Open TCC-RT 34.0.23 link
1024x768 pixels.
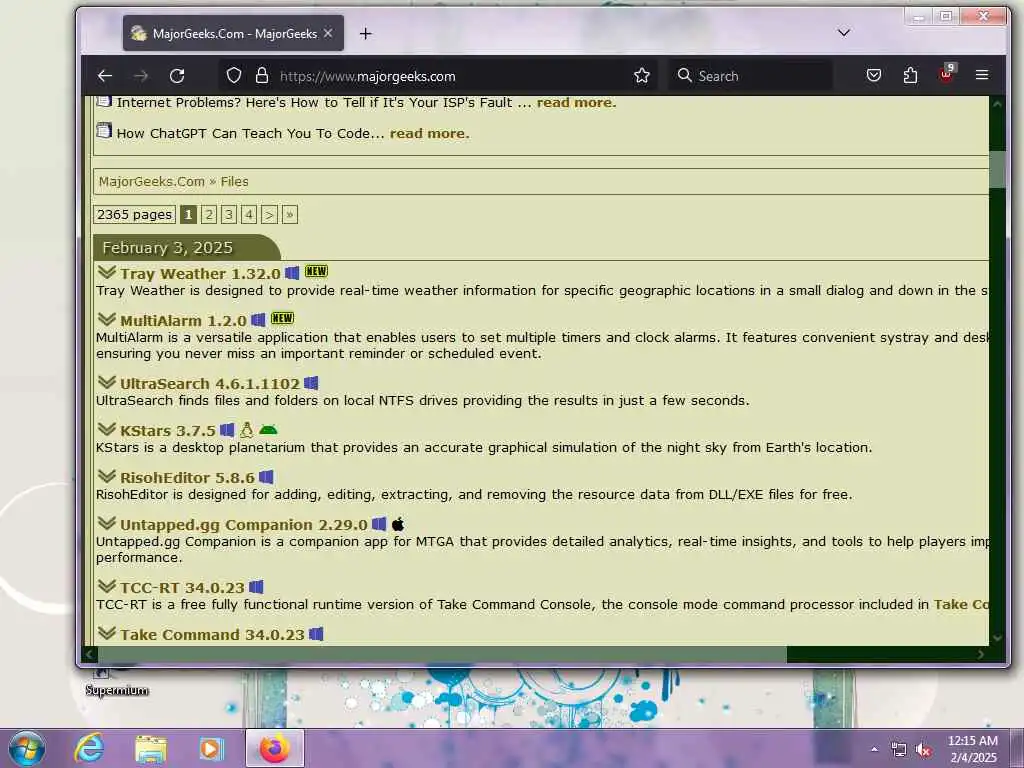click(x=182, y=587)
